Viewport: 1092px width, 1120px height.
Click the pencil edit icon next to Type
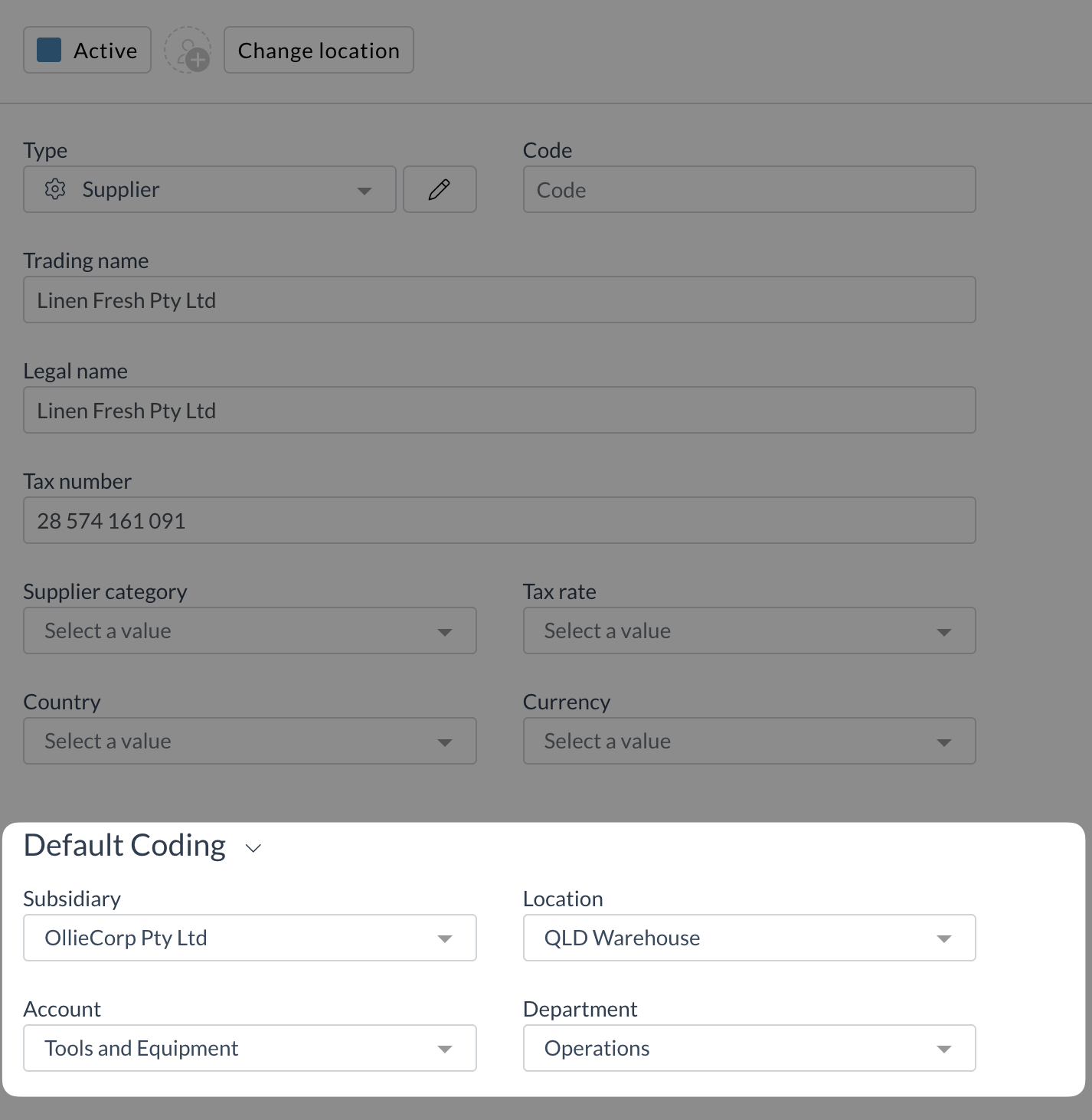(440, 189)
